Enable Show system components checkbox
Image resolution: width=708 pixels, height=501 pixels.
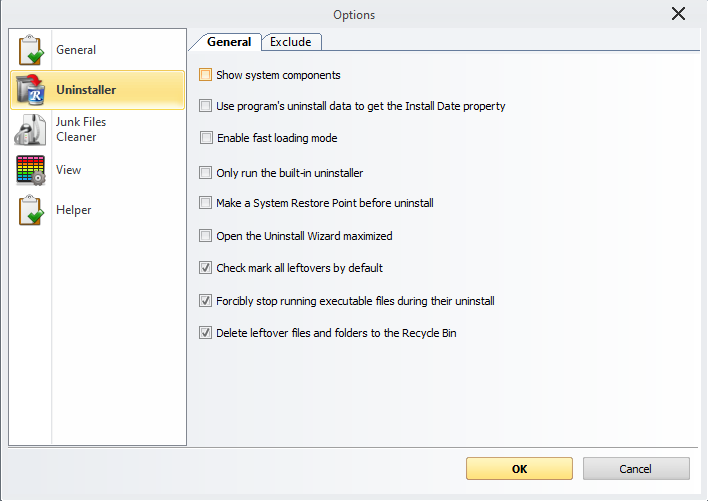(206, 75)
